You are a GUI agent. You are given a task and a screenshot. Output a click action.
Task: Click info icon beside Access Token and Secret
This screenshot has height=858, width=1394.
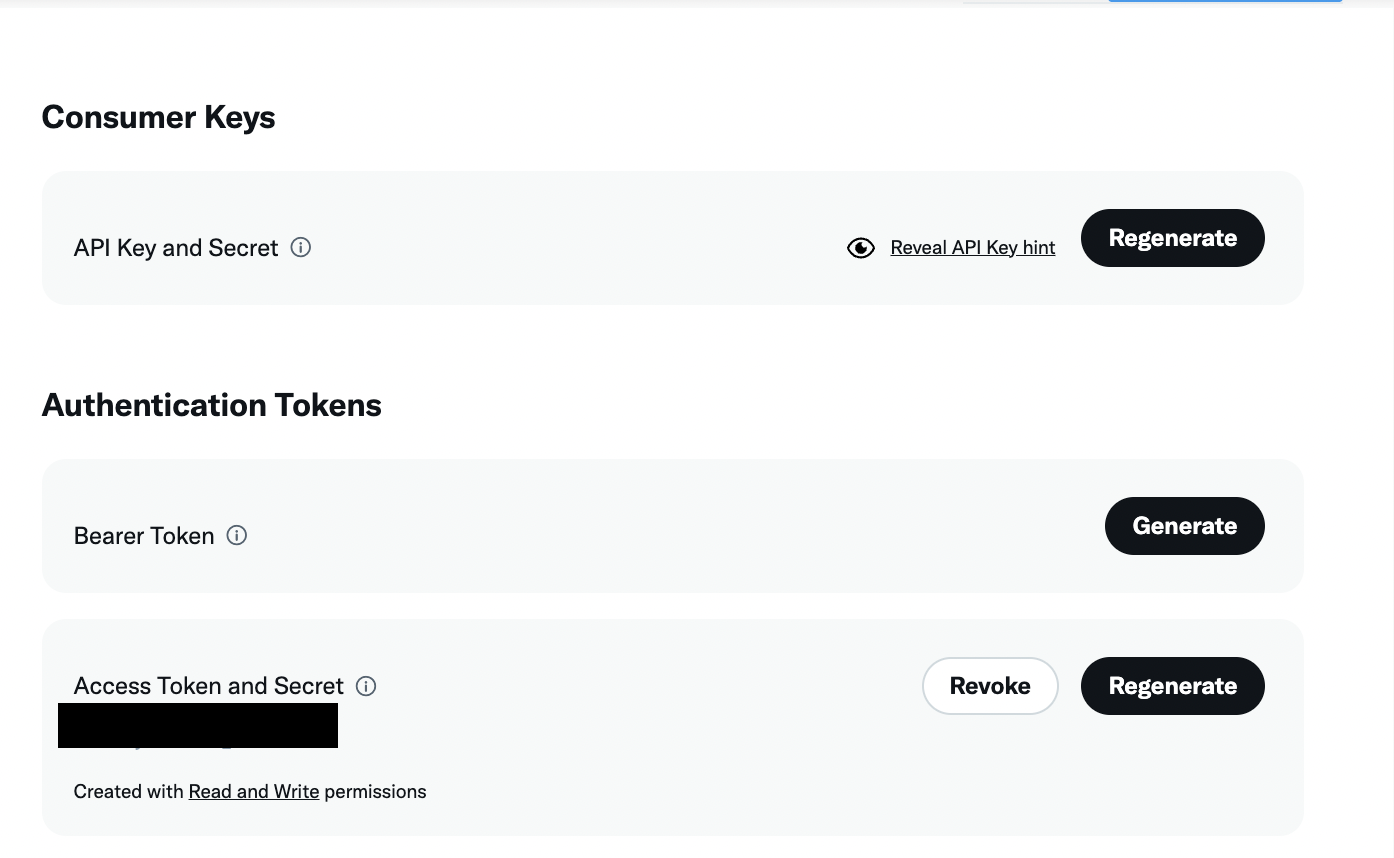pyautogui.click(x=366, y=686)
